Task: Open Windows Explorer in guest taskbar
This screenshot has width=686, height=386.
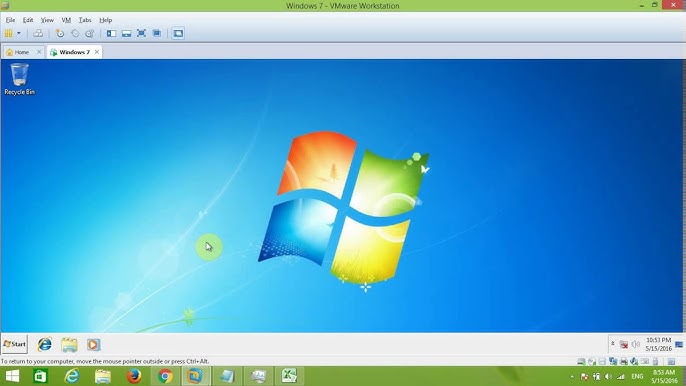Action: 69,344
